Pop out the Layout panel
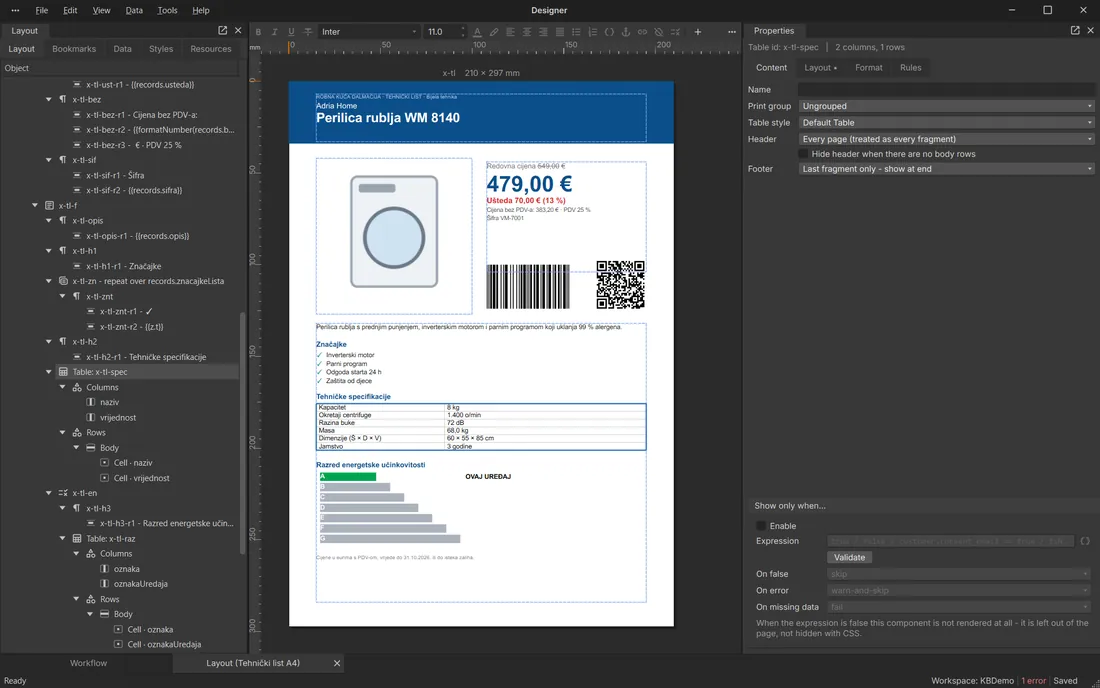Image resolution: width=1100 pixels, height=688 pixels. point(222,30)
